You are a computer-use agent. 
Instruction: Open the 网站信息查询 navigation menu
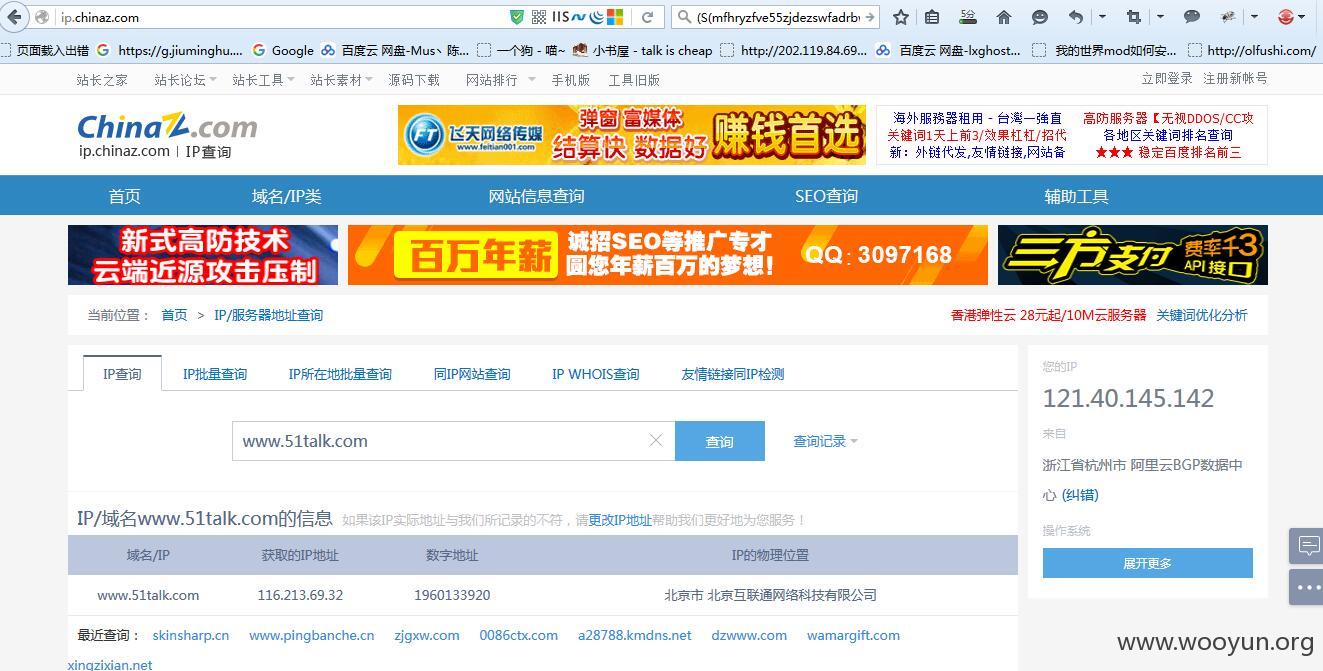click(x=536, y=196)
